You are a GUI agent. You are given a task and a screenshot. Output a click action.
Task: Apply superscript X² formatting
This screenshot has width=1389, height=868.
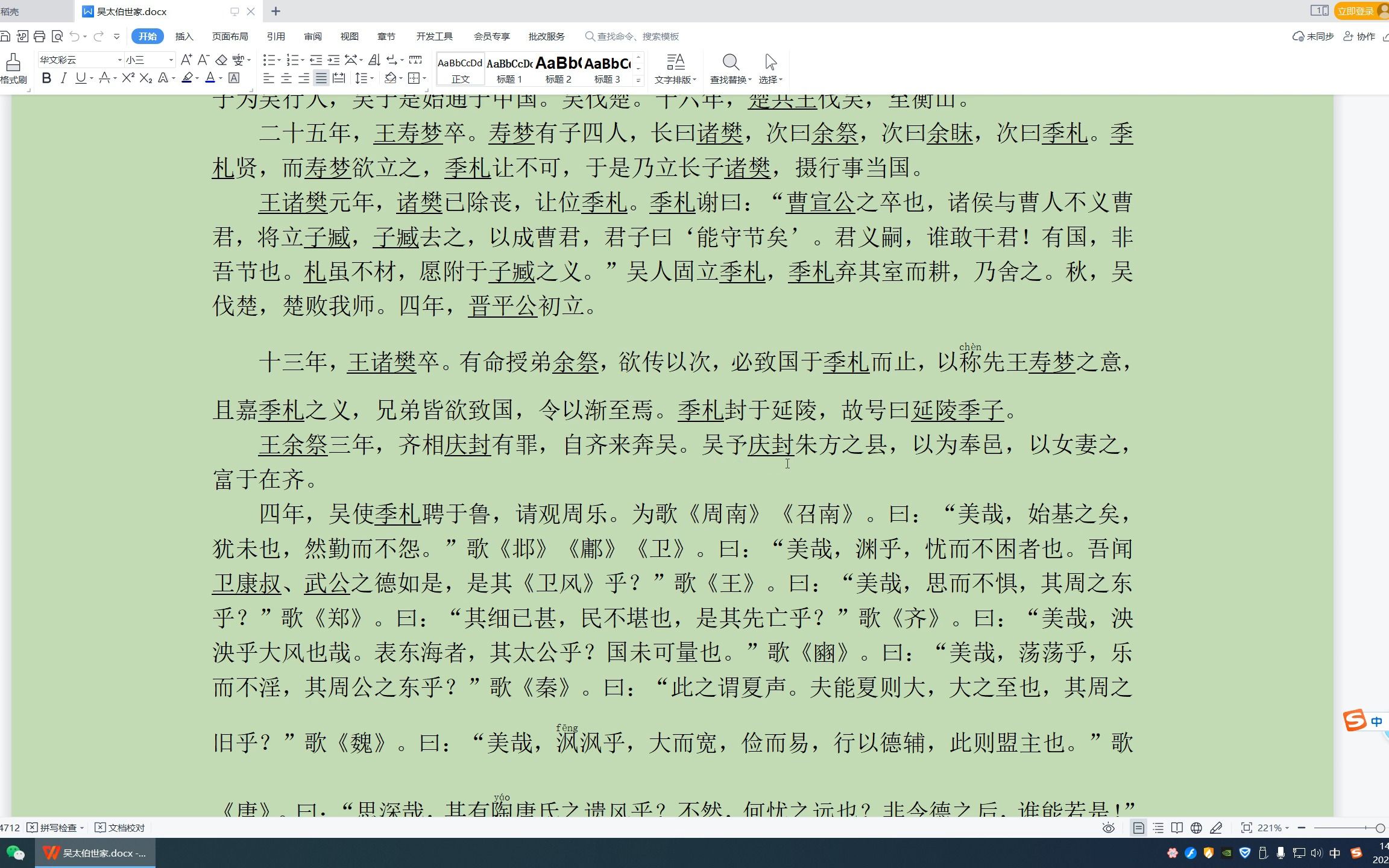click(x=128, y=78)
